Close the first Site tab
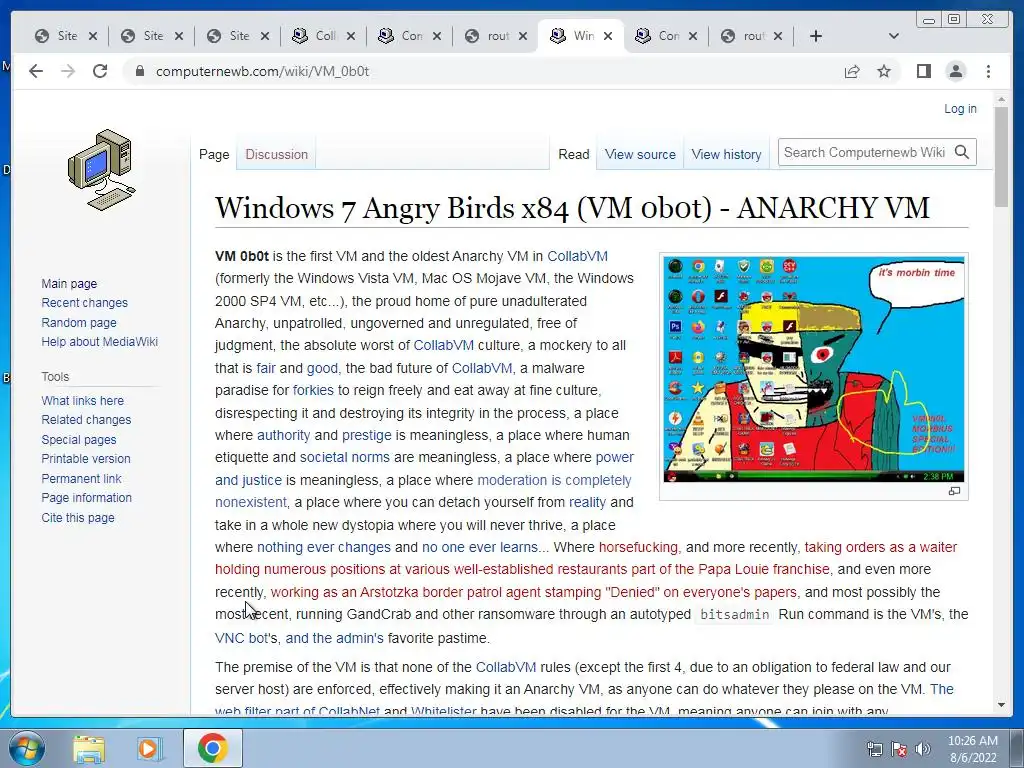 pos(93,36)
